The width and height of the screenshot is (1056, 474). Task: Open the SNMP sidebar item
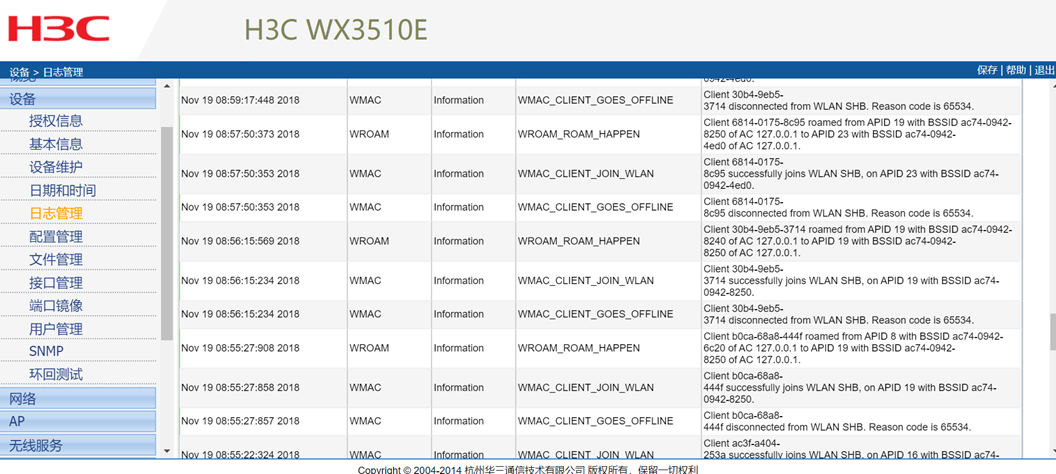(x=46, y=351)
